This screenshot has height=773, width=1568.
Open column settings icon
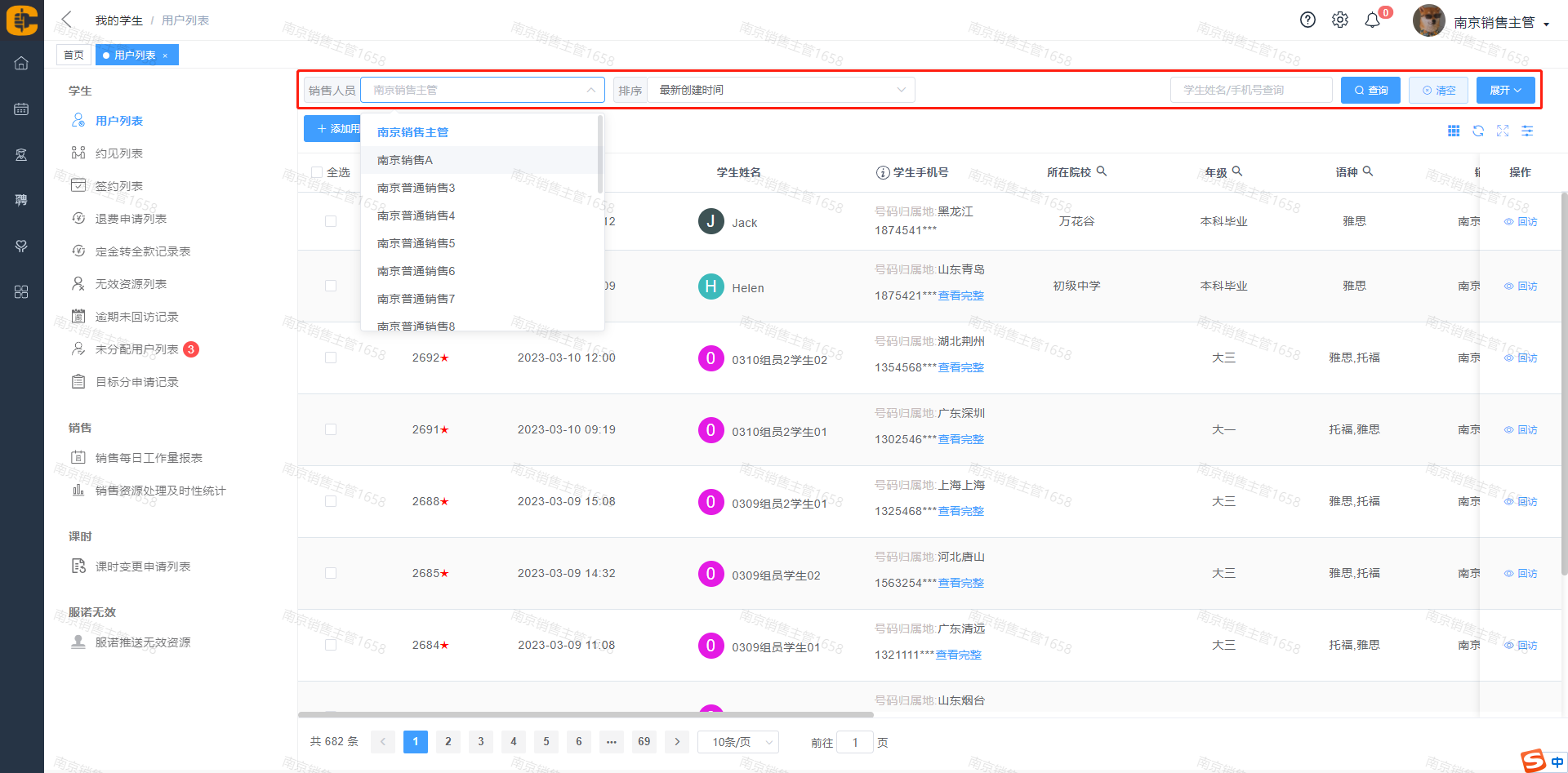click(x=1527, y=131)
